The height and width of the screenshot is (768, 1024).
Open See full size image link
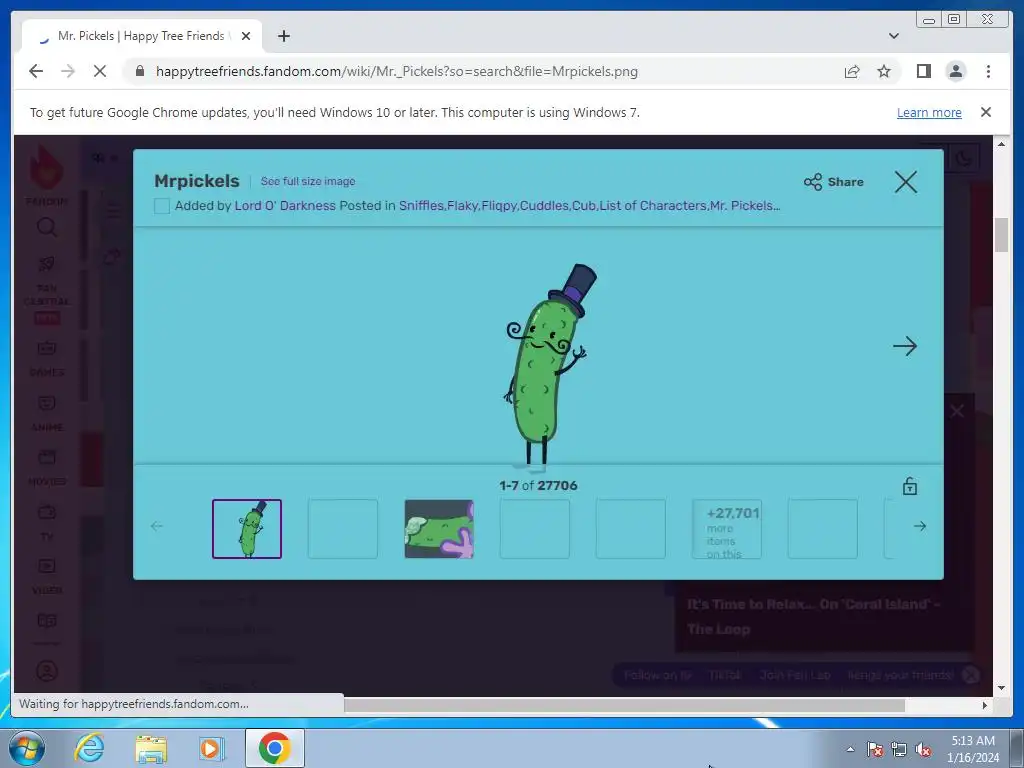(308, 182)
